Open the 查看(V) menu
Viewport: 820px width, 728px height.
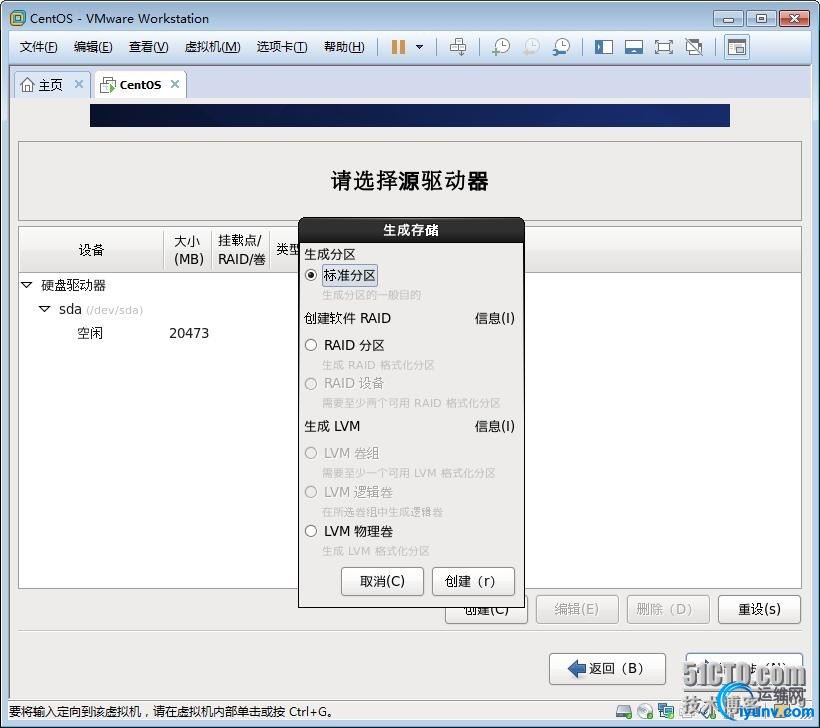(149, 47)
